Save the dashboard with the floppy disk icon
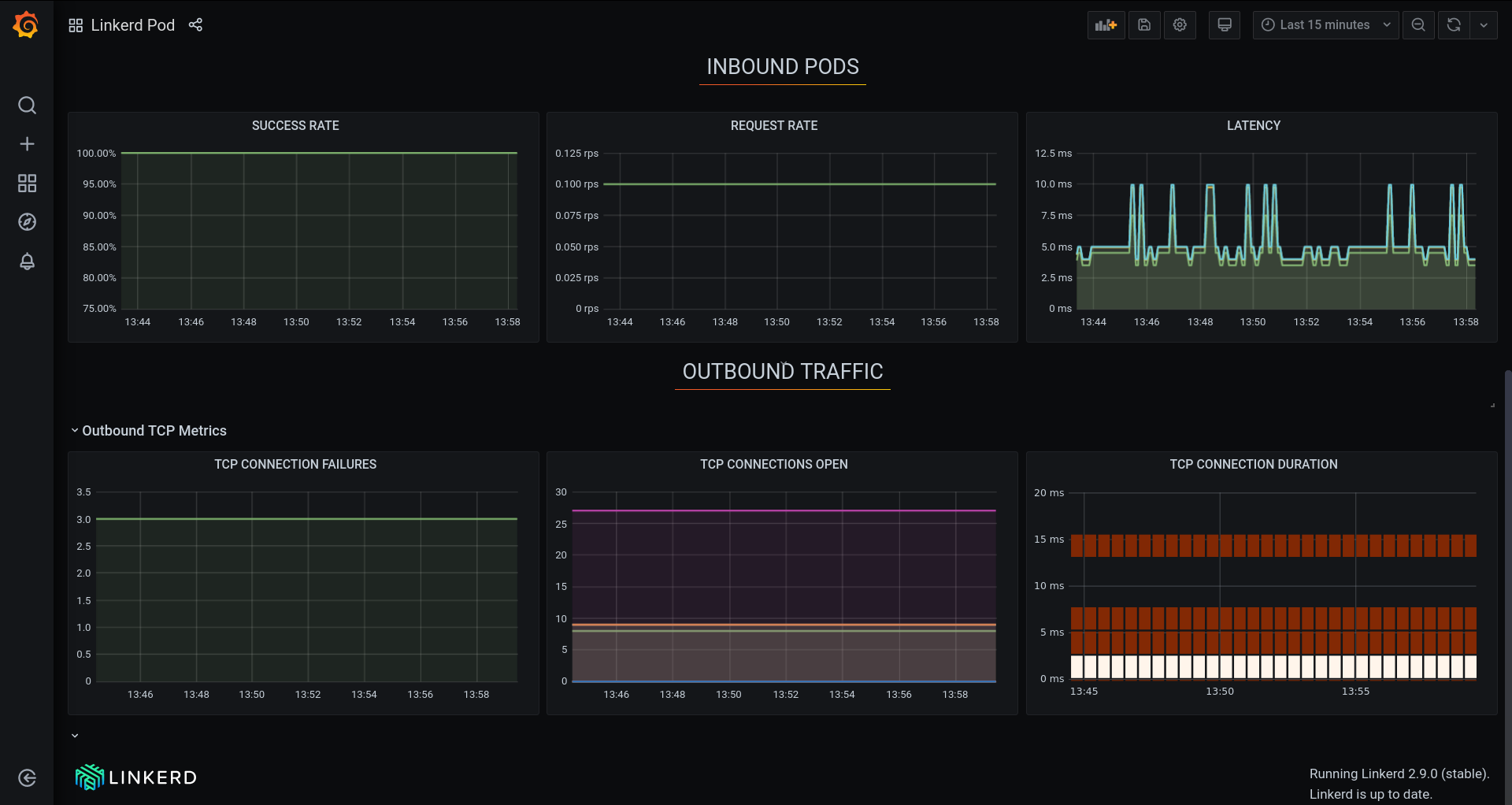 (x=1144, y=24)
